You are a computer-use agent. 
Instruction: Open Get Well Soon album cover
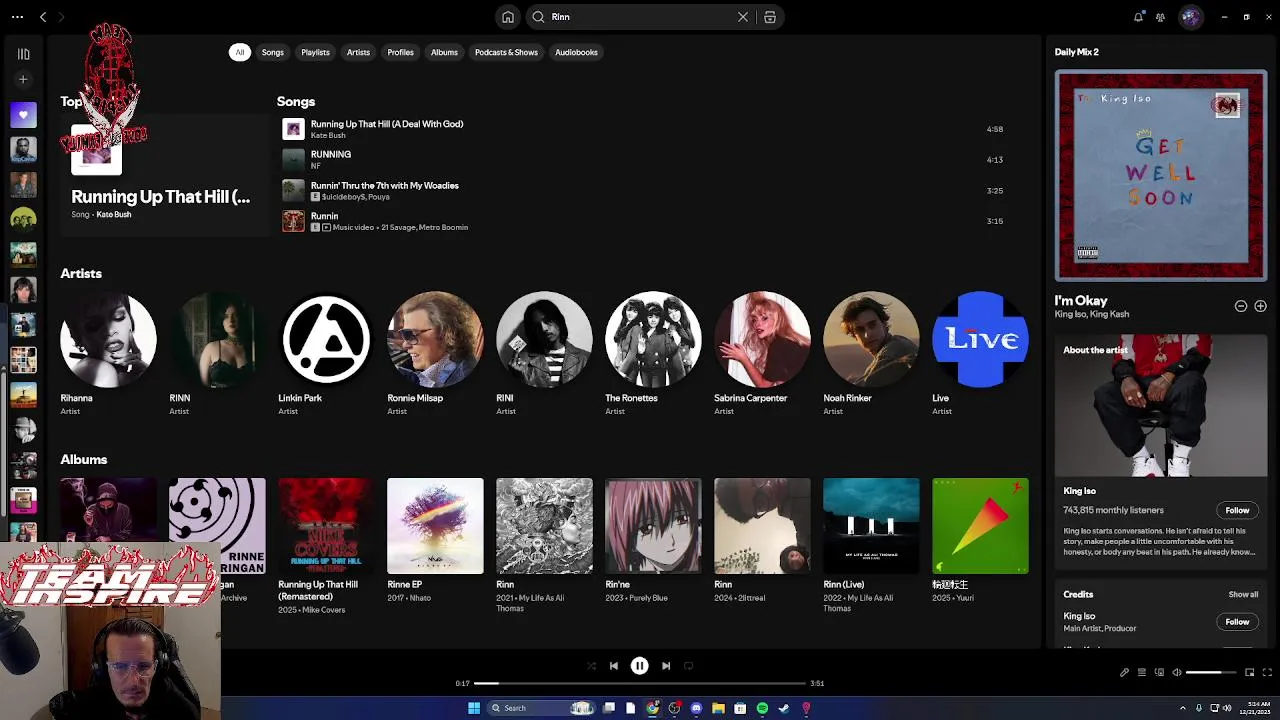click(1160, 175)
